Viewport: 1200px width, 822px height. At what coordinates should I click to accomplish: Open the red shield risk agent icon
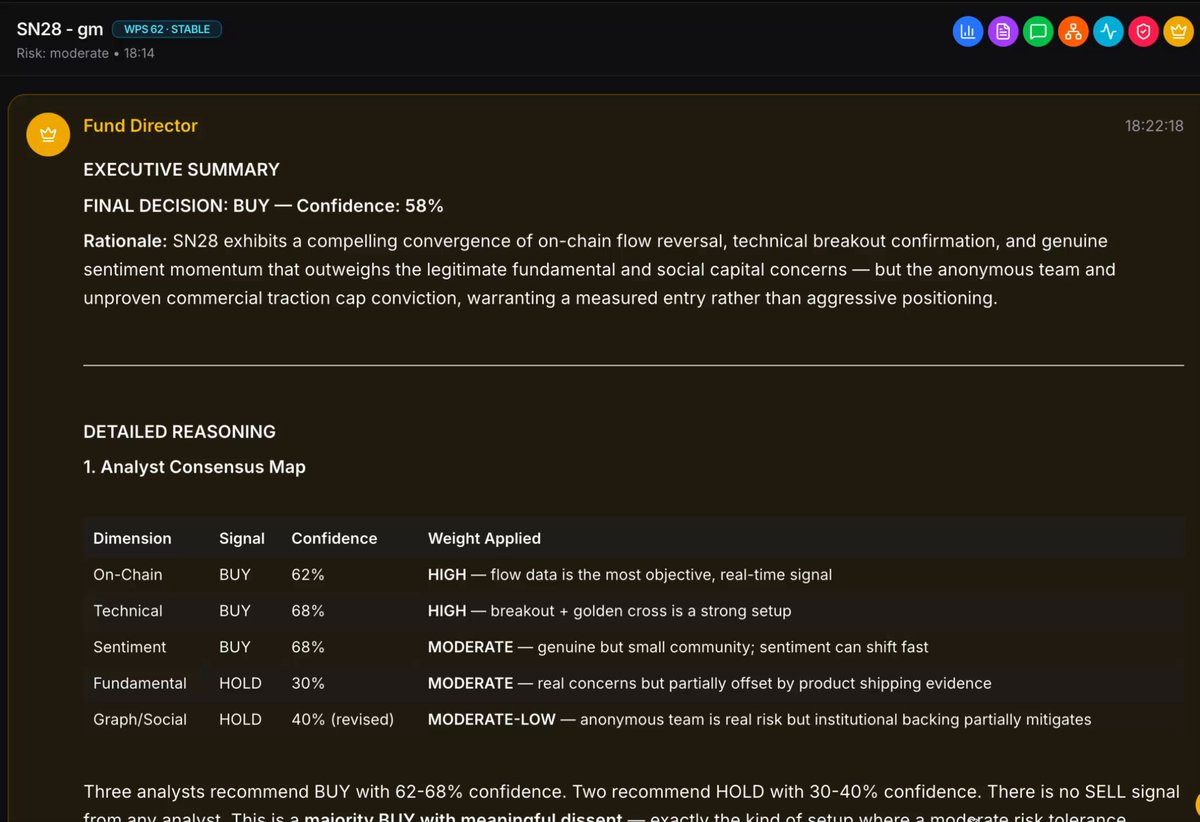(1143, 32)
